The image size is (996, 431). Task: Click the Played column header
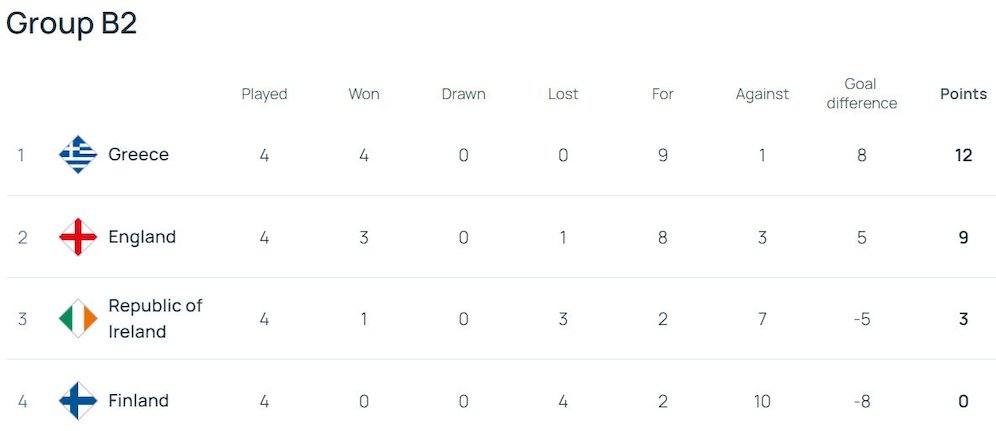coord(264,94)
